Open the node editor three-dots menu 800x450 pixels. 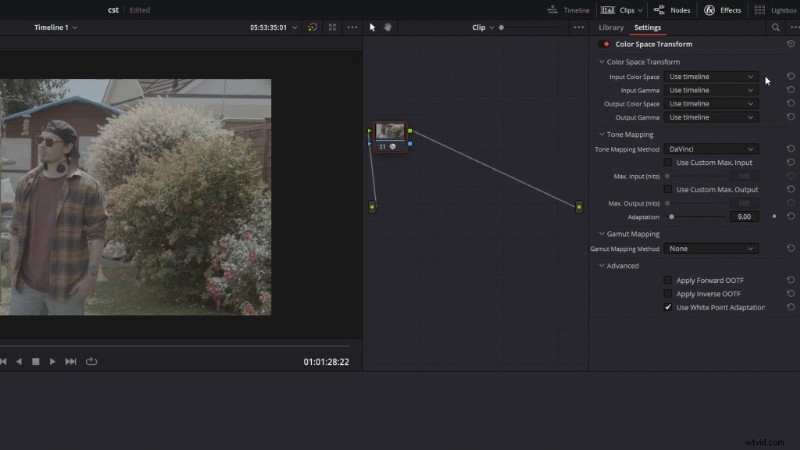[579, 28]
